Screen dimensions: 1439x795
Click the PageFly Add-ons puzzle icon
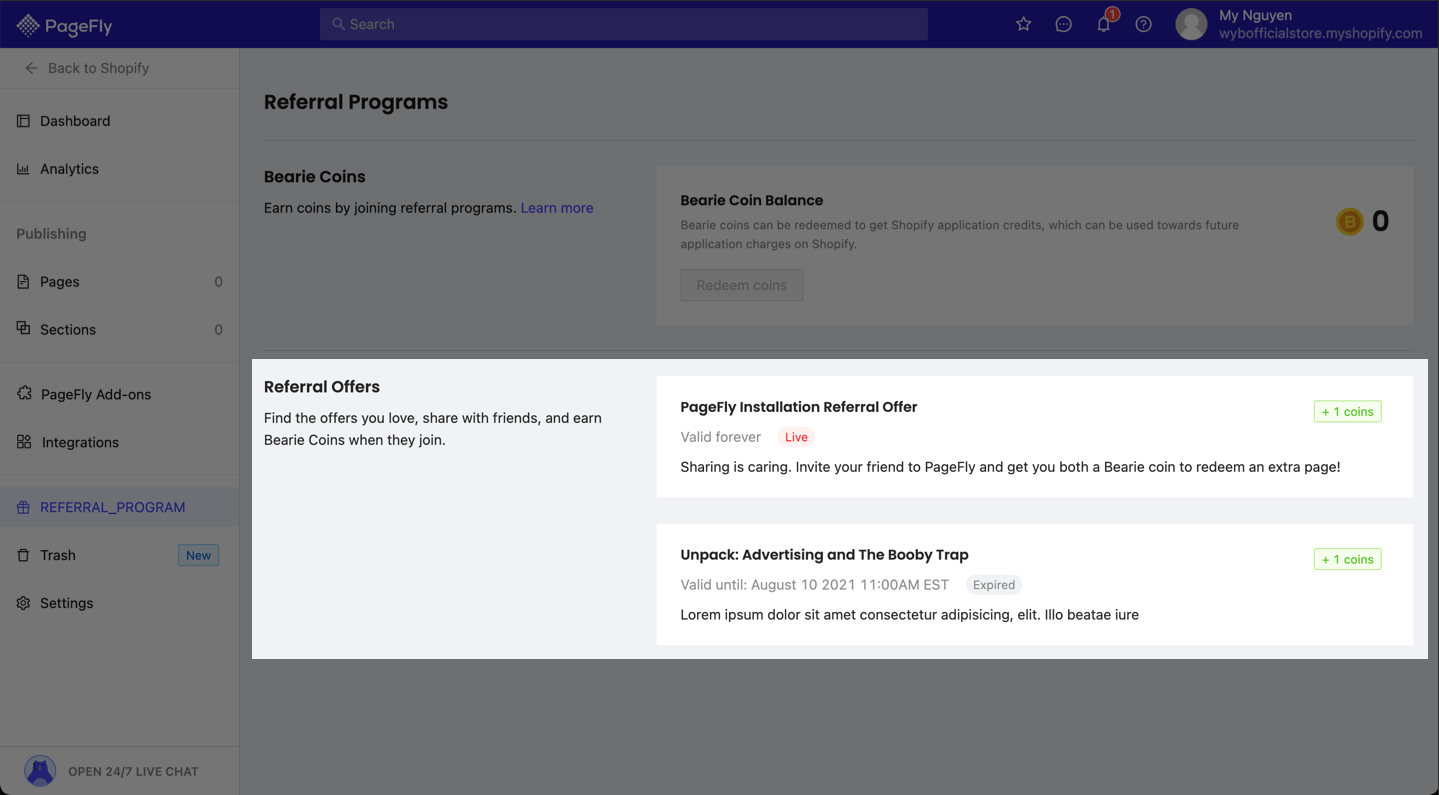point(24,394)
